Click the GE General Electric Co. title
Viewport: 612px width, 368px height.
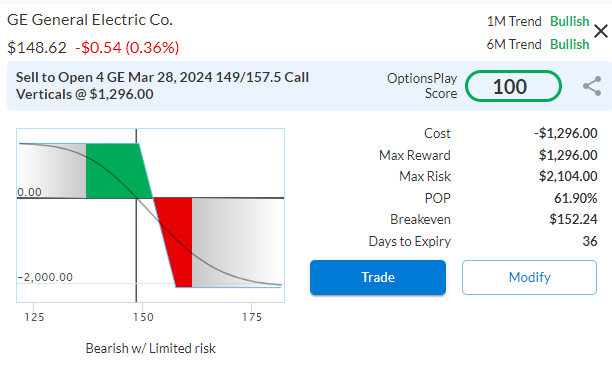coord(90,20)
